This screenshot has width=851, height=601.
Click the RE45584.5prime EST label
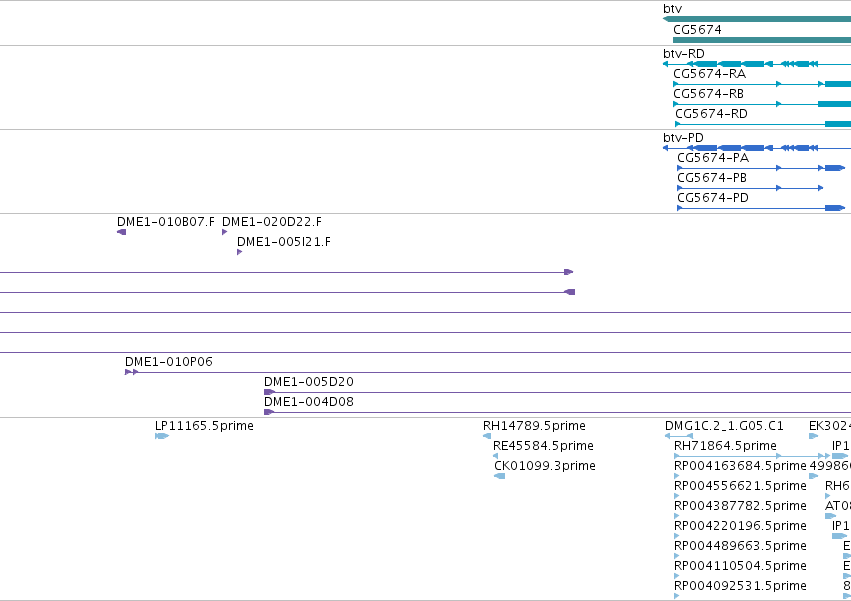click(x=543, y=446)
